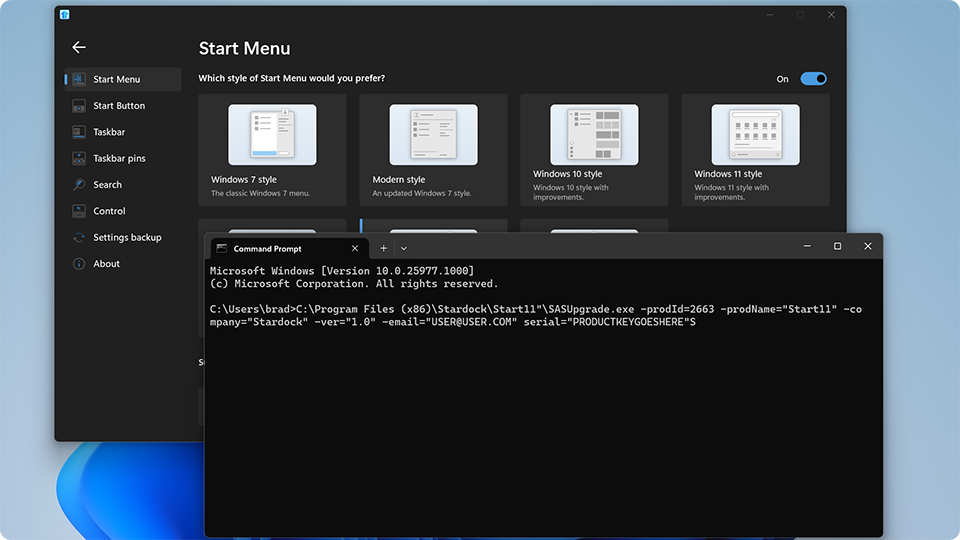Click the SASUpgrade.exe command line text
Screen dimensions: 960x540
point(536,315)
